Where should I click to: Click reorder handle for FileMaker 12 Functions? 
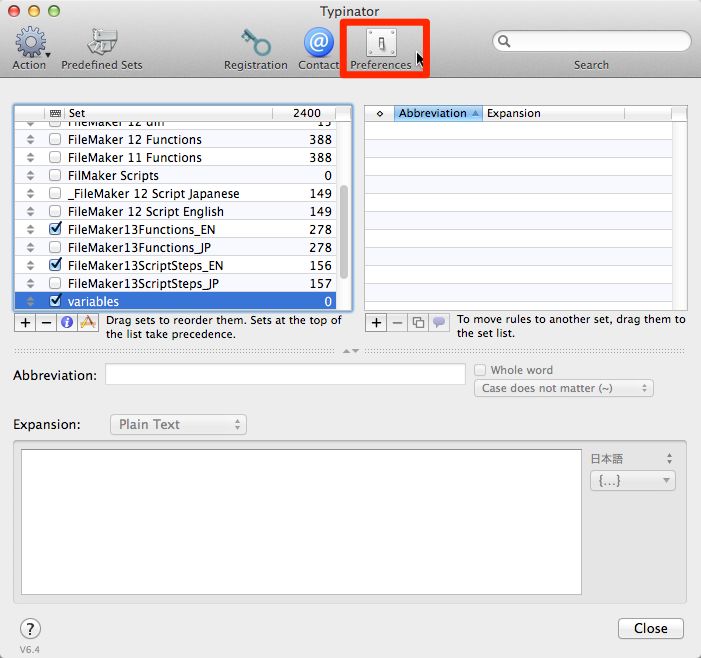tap(30, 139)
